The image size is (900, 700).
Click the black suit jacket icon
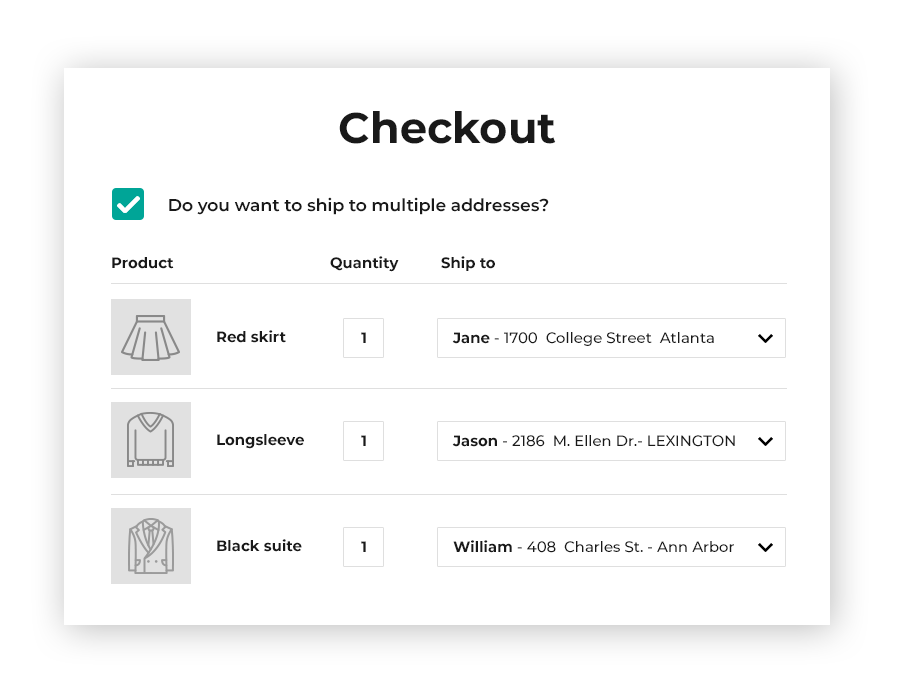tap(151, 546)
